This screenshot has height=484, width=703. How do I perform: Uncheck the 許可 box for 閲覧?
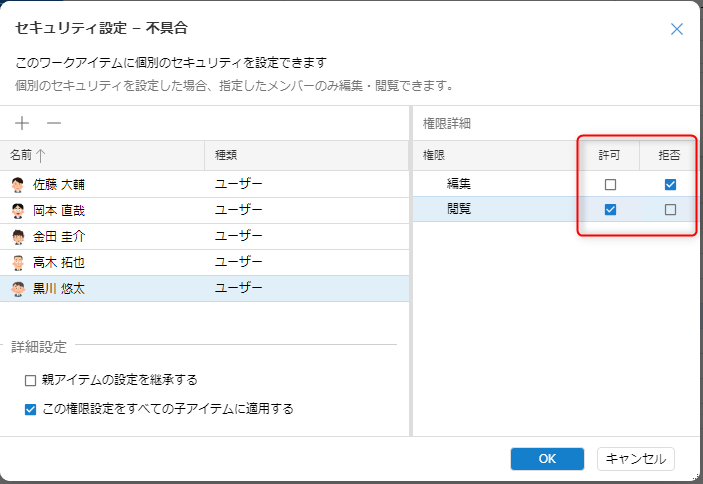pos(610,210)
